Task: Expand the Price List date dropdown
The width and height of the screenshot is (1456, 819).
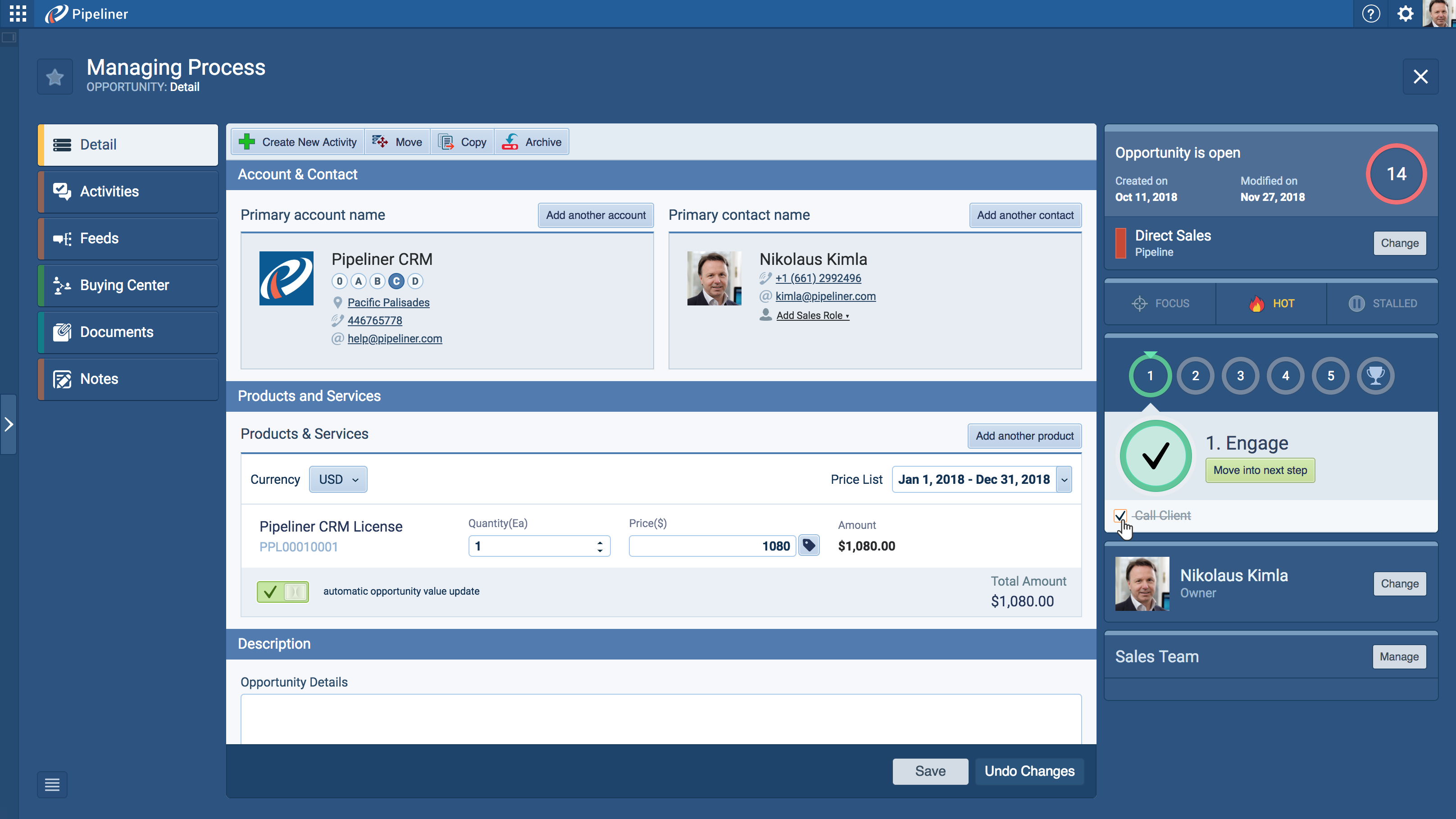Action: tap(1064, 480)
